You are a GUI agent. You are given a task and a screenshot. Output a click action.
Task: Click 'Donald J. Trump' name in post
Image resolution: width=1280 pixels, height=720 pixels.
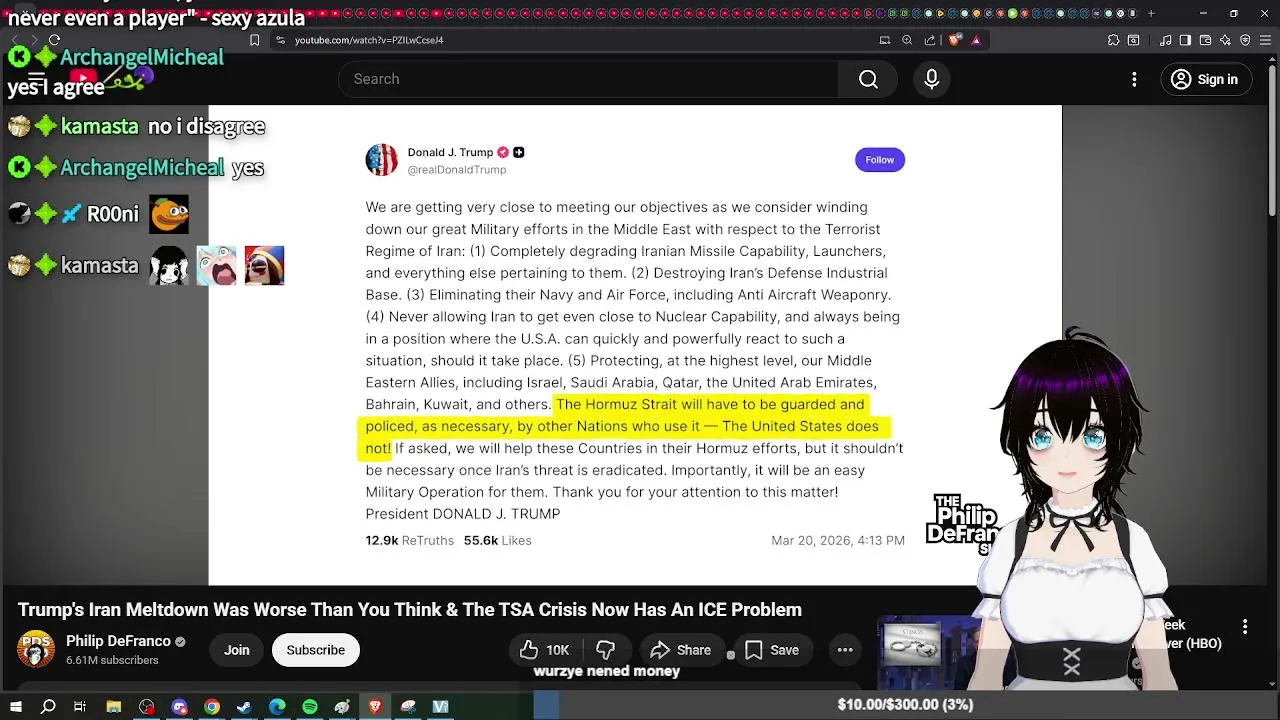pos(450,152)
